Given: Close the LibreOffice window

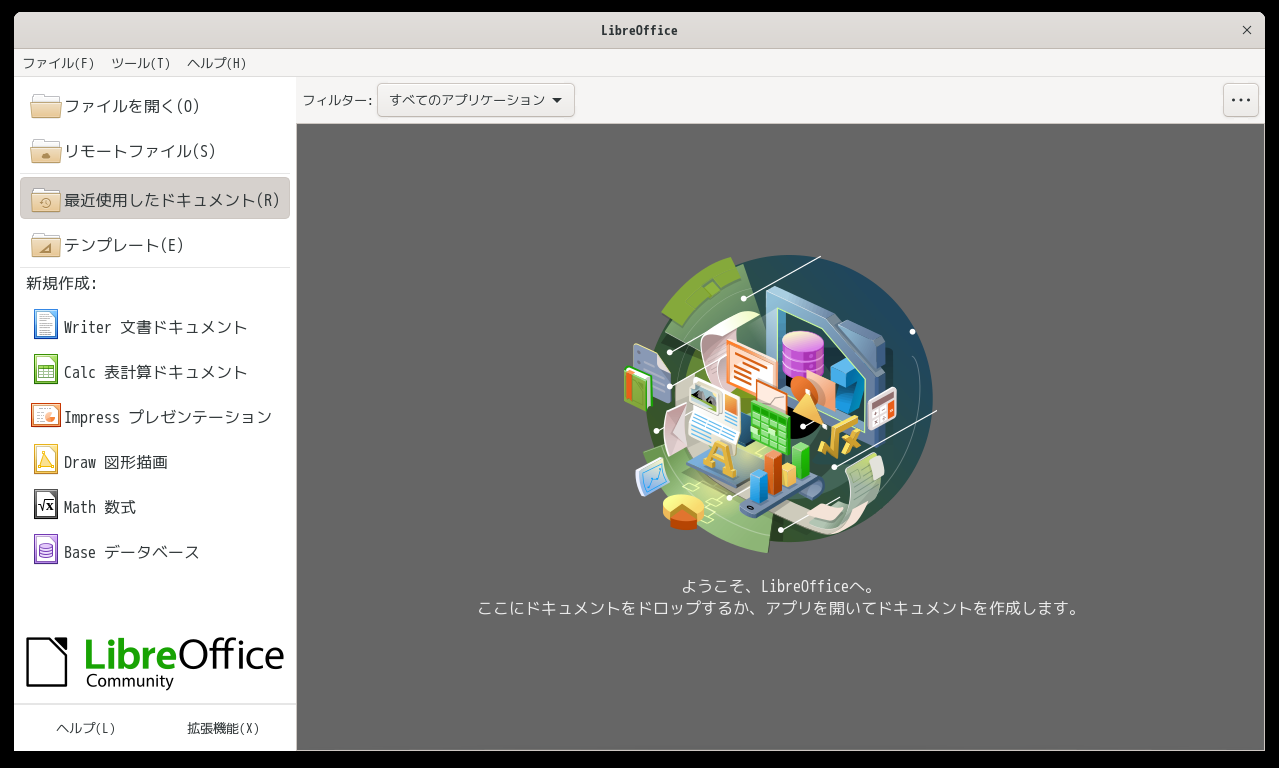Looking at the screenshot, I should point(1247,30).
